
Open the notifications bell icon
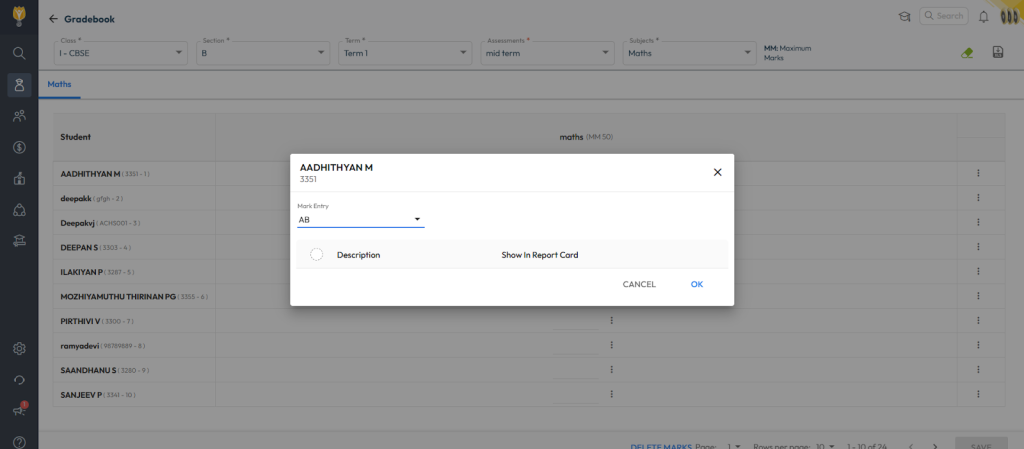tap(984, 16)
